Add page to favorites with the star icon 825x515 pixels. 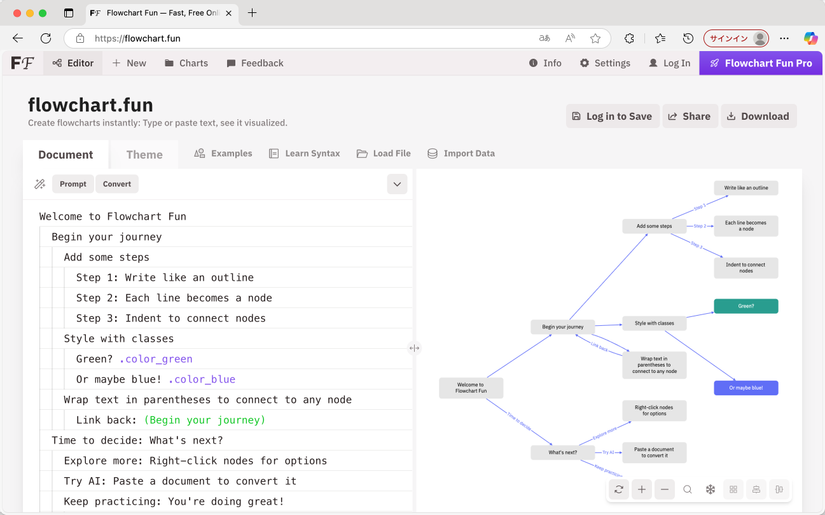coord(595,38)
